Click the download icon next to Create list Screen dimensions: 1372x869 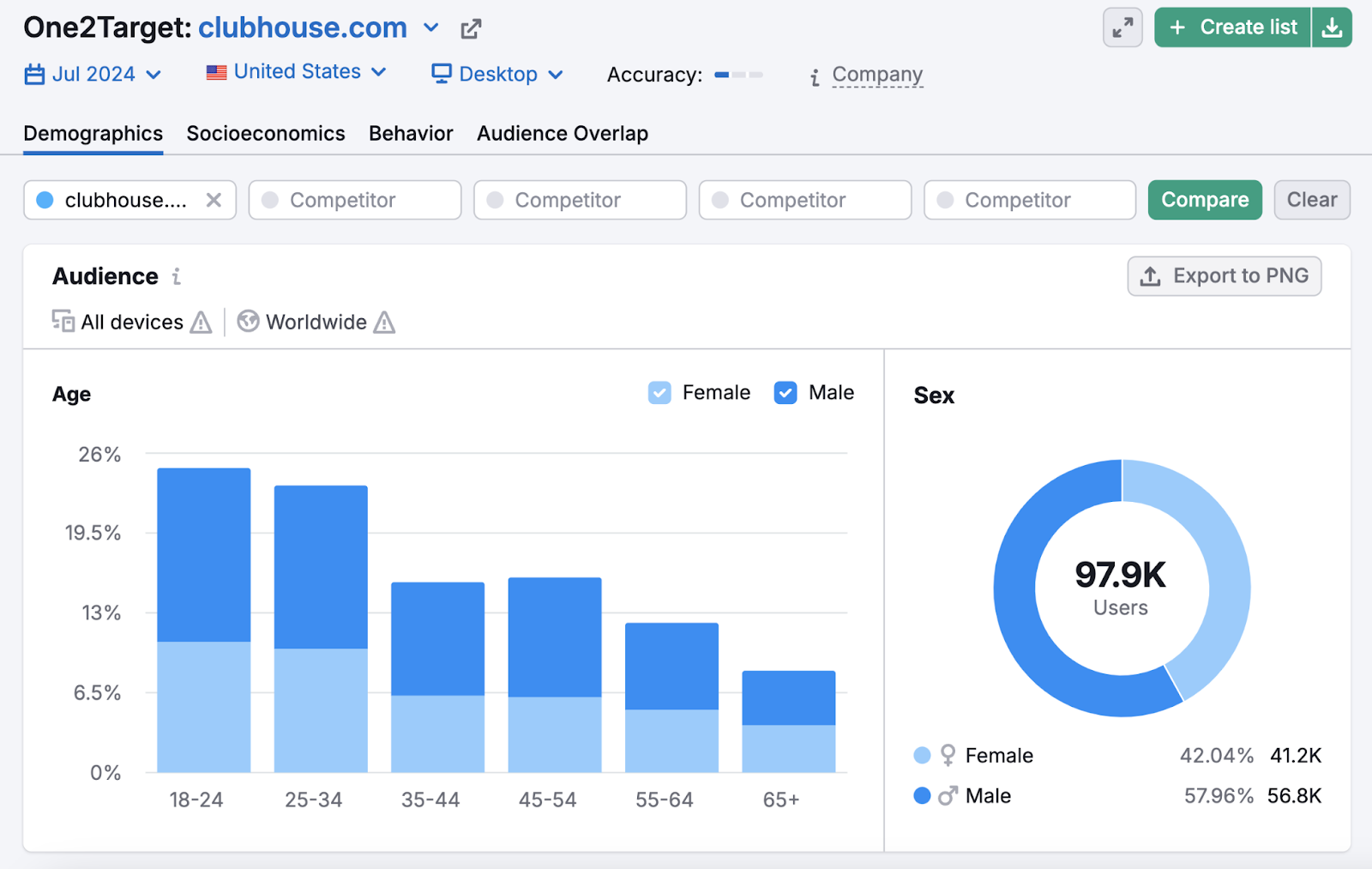pyautogui.click(x=1332, y=27)
